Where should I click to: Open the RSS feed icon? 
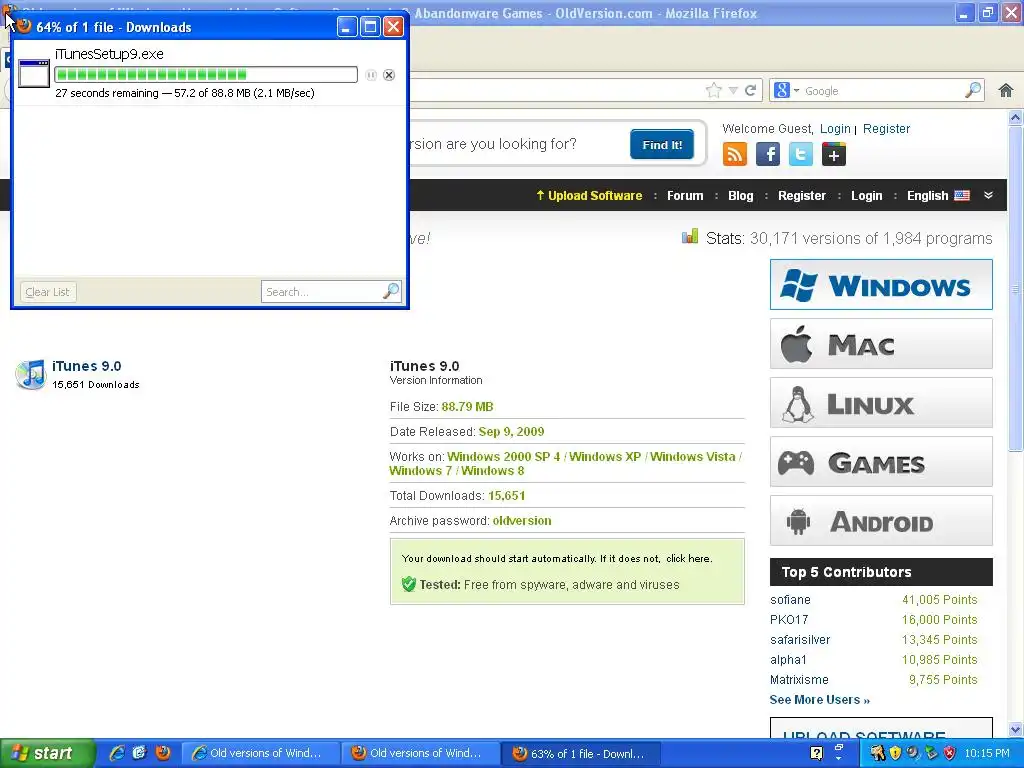pos(735,155)
